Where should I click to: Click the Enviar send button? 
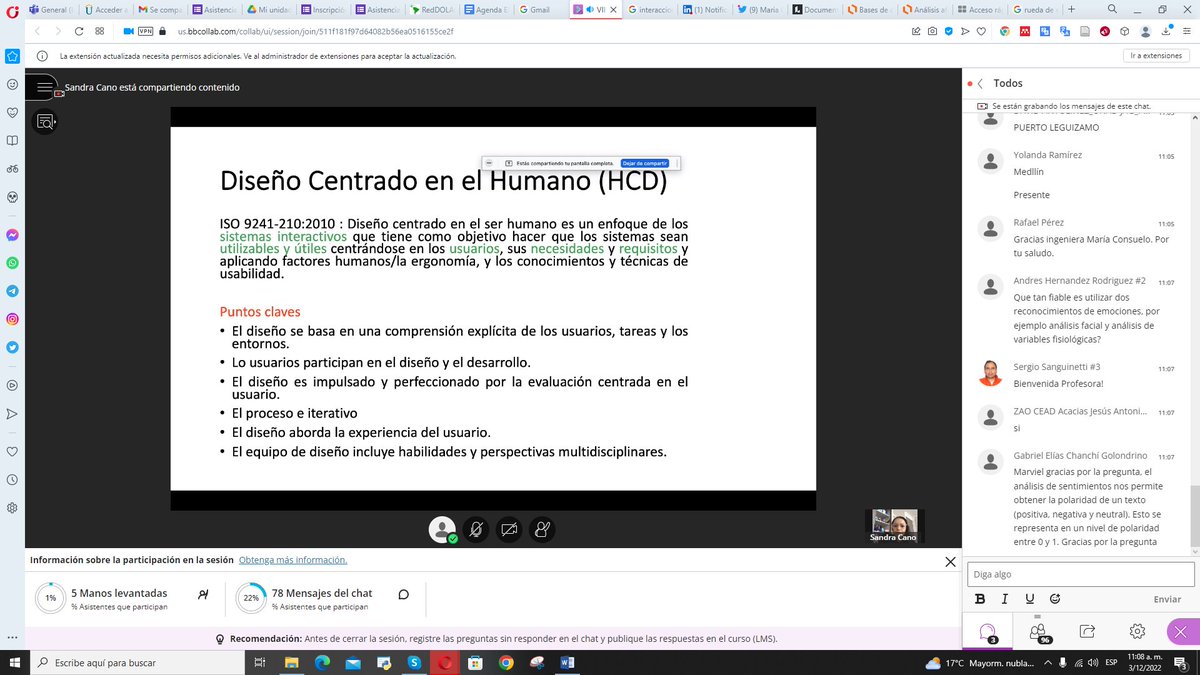1167,599
